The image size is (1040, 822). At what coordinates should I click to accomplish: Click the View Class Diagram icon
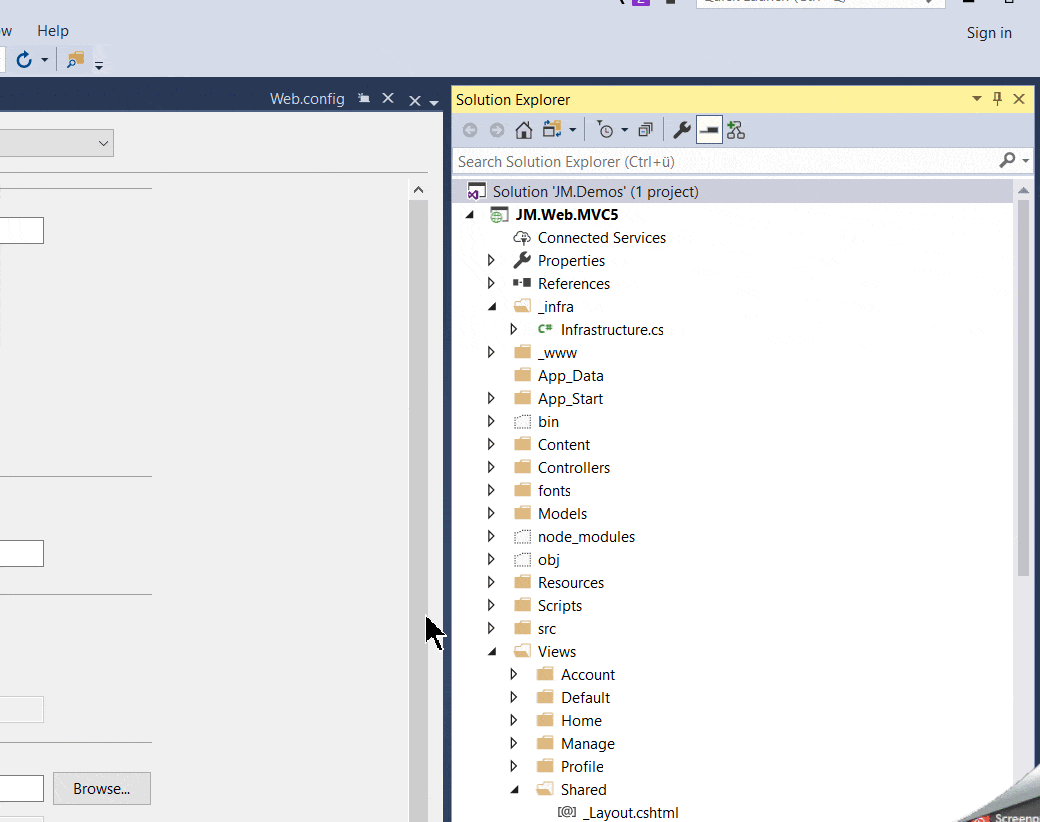[x=736, y=130]
